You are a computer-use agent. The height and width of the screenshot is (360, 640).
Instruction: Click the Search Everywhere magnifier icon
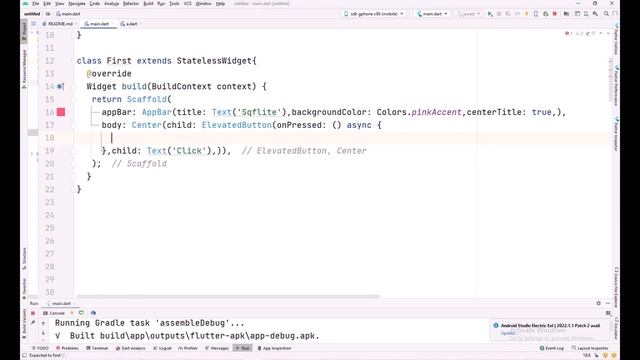point(606,14)
